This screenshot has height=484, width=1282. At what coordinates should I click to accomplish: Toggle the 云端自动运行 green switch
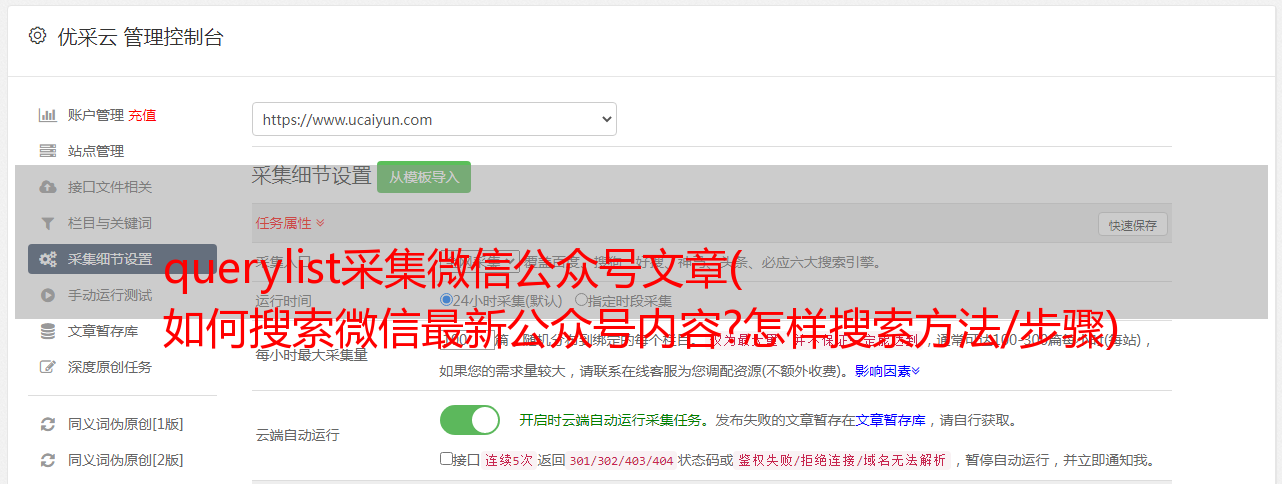pos(470,420)
